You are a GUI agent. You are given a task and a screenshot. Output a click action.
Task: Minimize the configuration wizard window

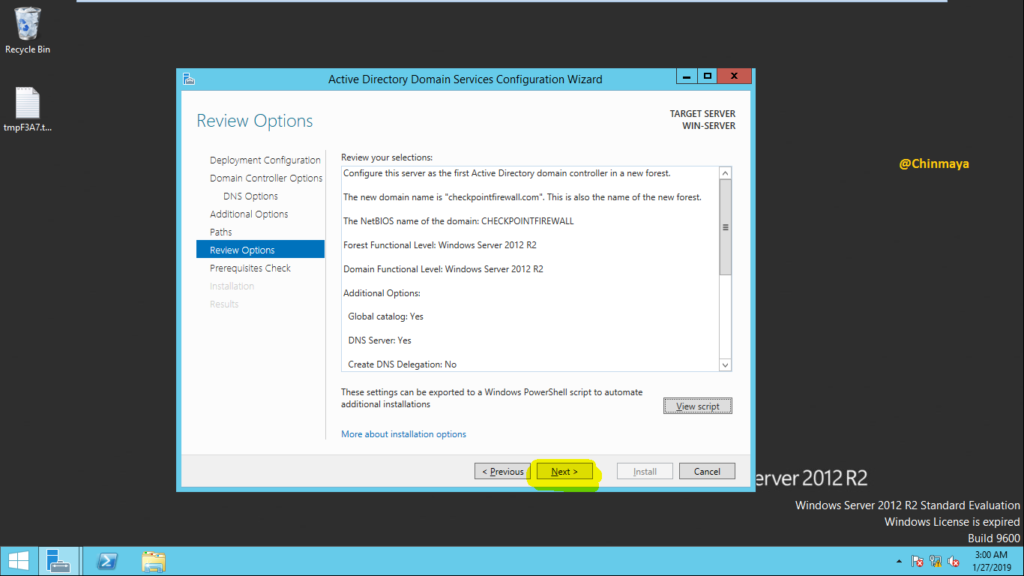pyautogui.click(x=686, y=76)
